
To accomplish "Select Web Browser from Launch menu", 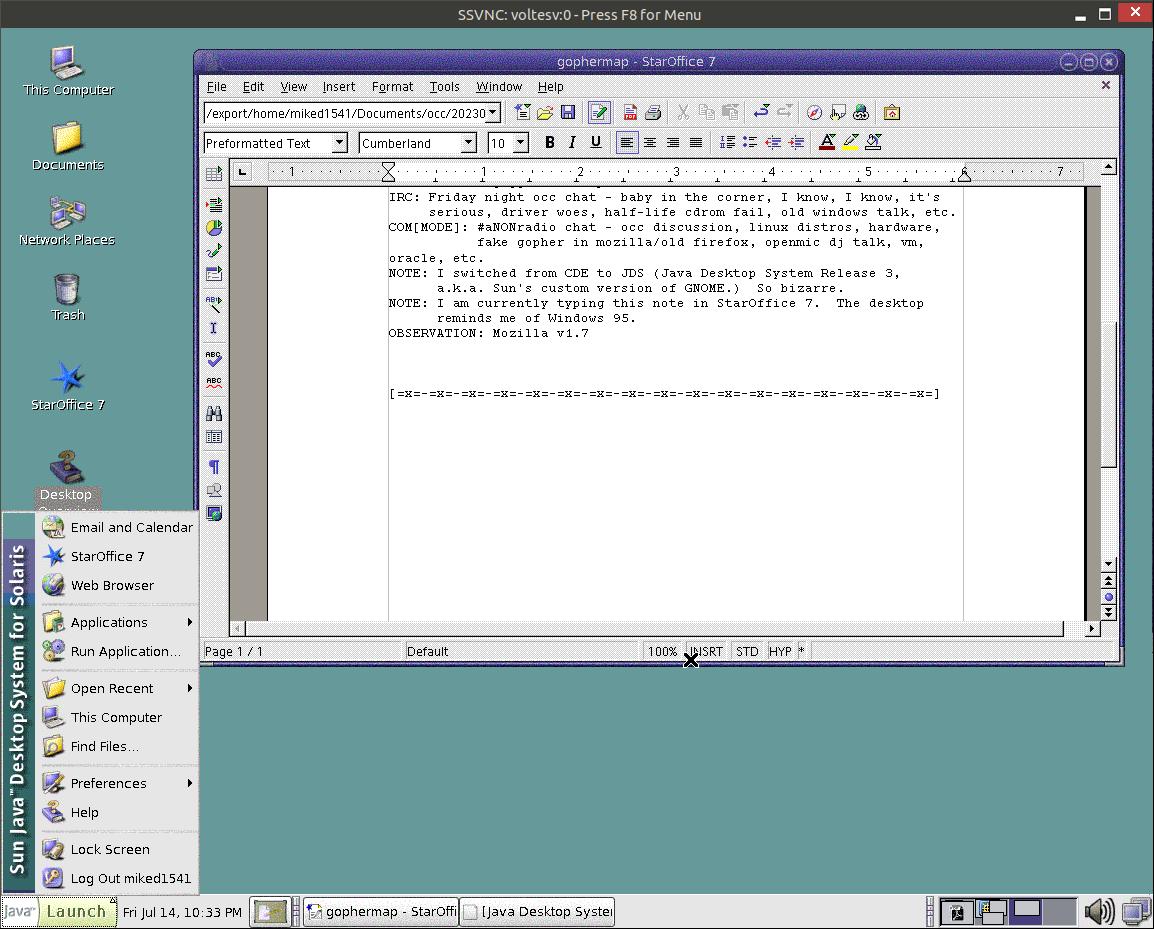I will point(112,585).
